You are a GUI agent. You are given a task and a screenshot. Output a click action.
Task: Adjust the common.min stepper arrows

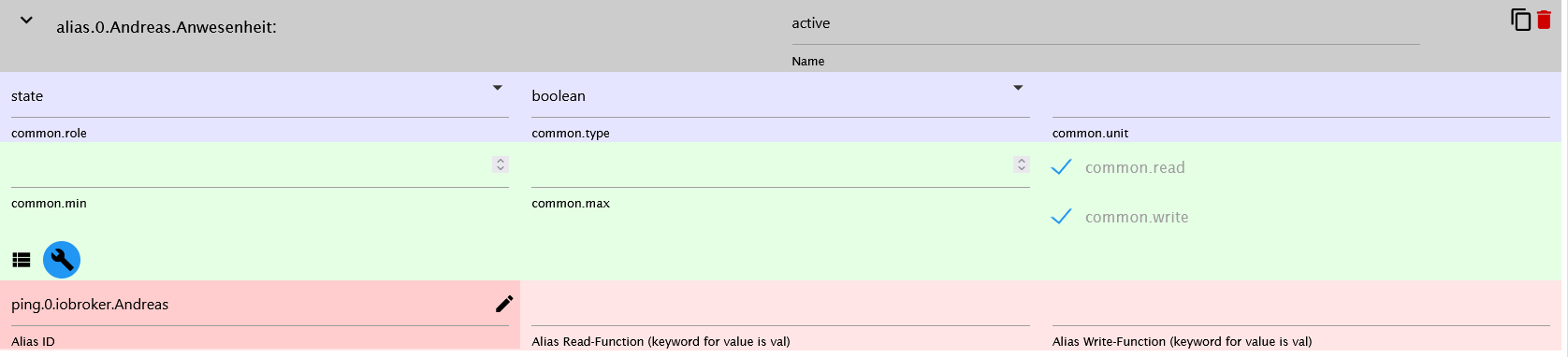501,164
